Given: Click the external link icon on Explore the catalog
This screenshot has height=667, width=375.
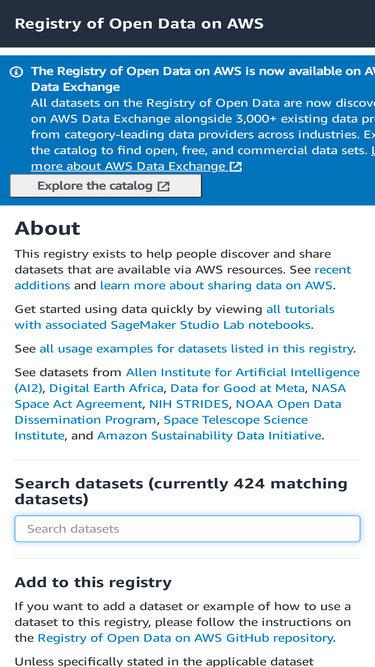Looking at the screenshot, I should pos(163,186).
